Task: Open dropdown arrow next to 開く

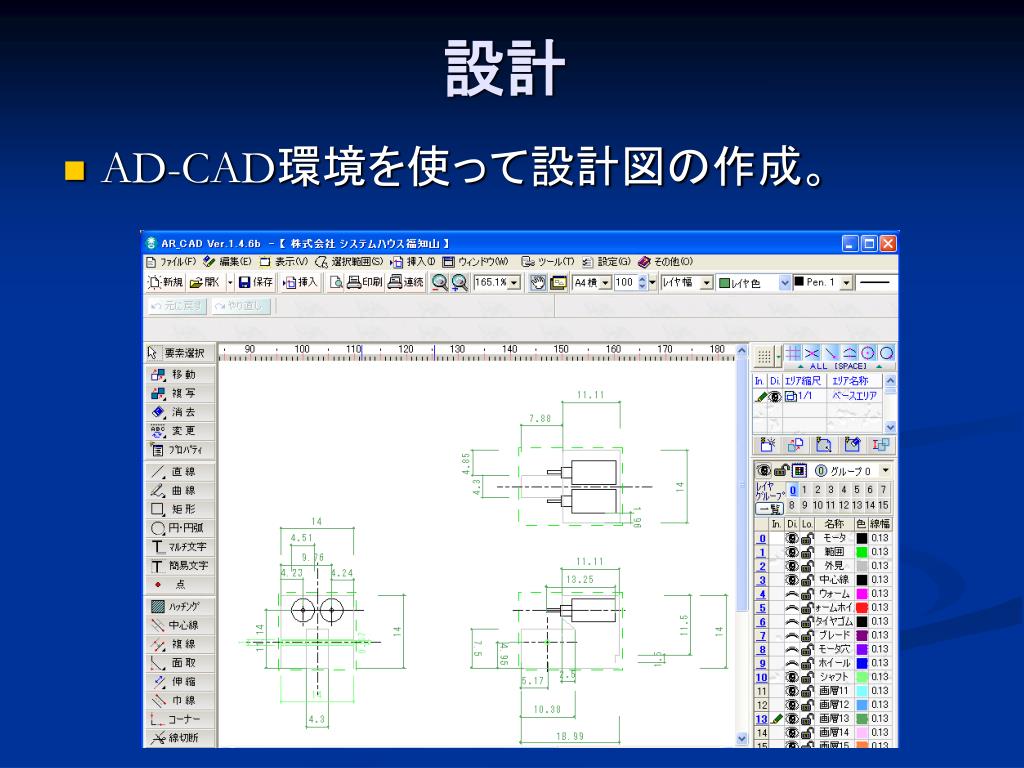Action: coord(230,283)
